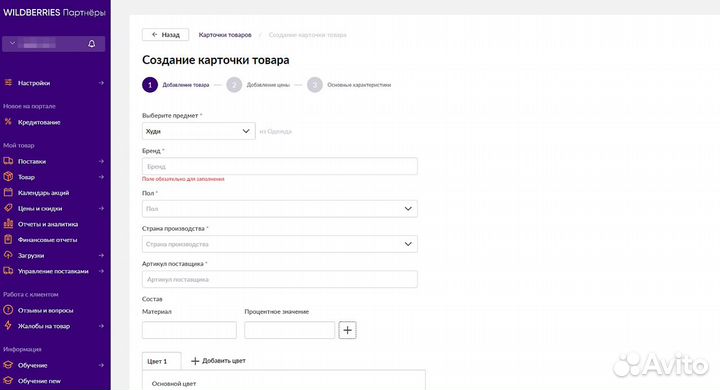The height and width of the screenshot is (390, 720).
Task: Expand Цены и скидки submenu arrow
Action: [x=101, y=208]
